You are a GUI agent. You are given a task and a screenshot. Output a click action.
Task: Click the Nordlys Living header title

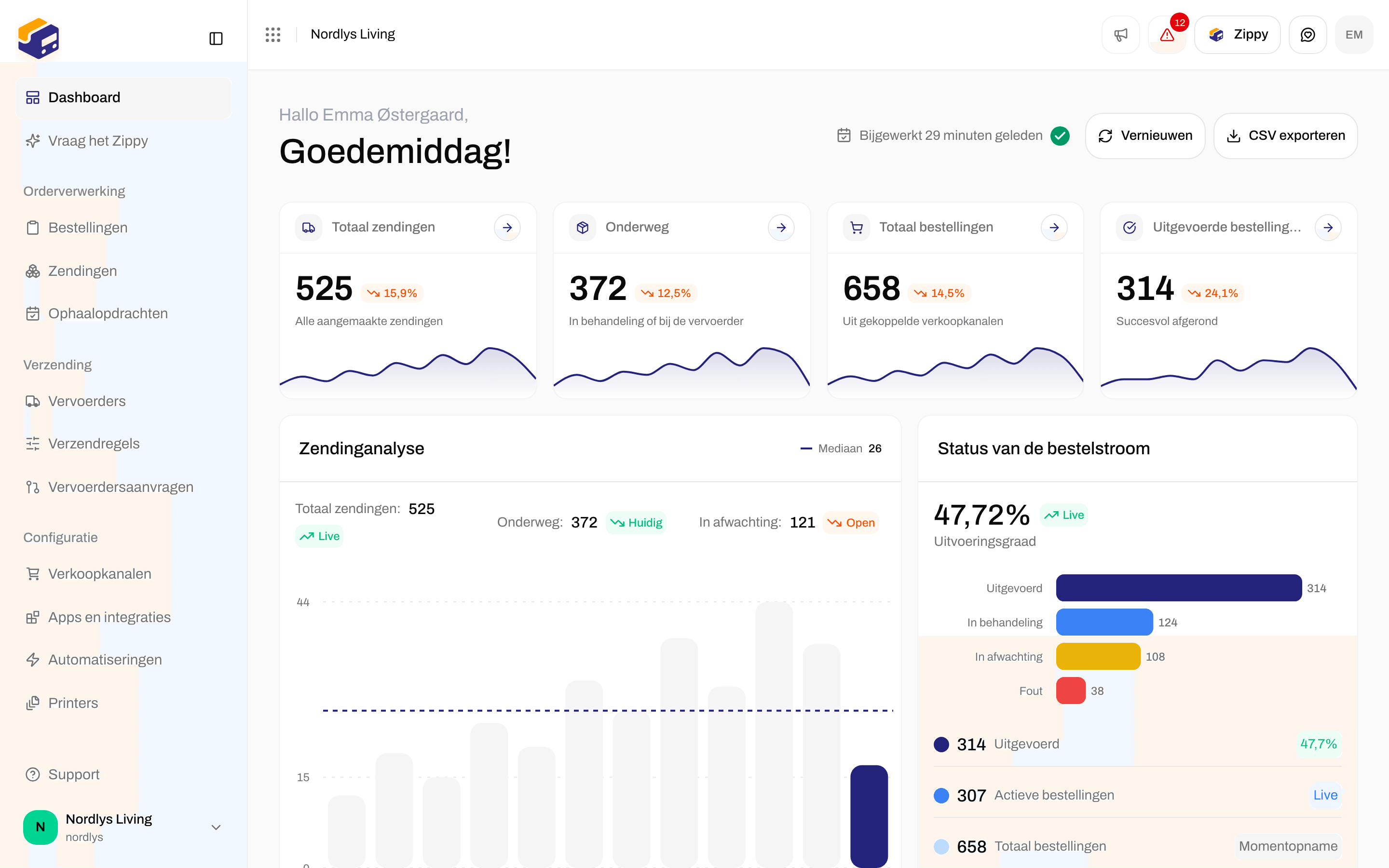click(353, 34)
